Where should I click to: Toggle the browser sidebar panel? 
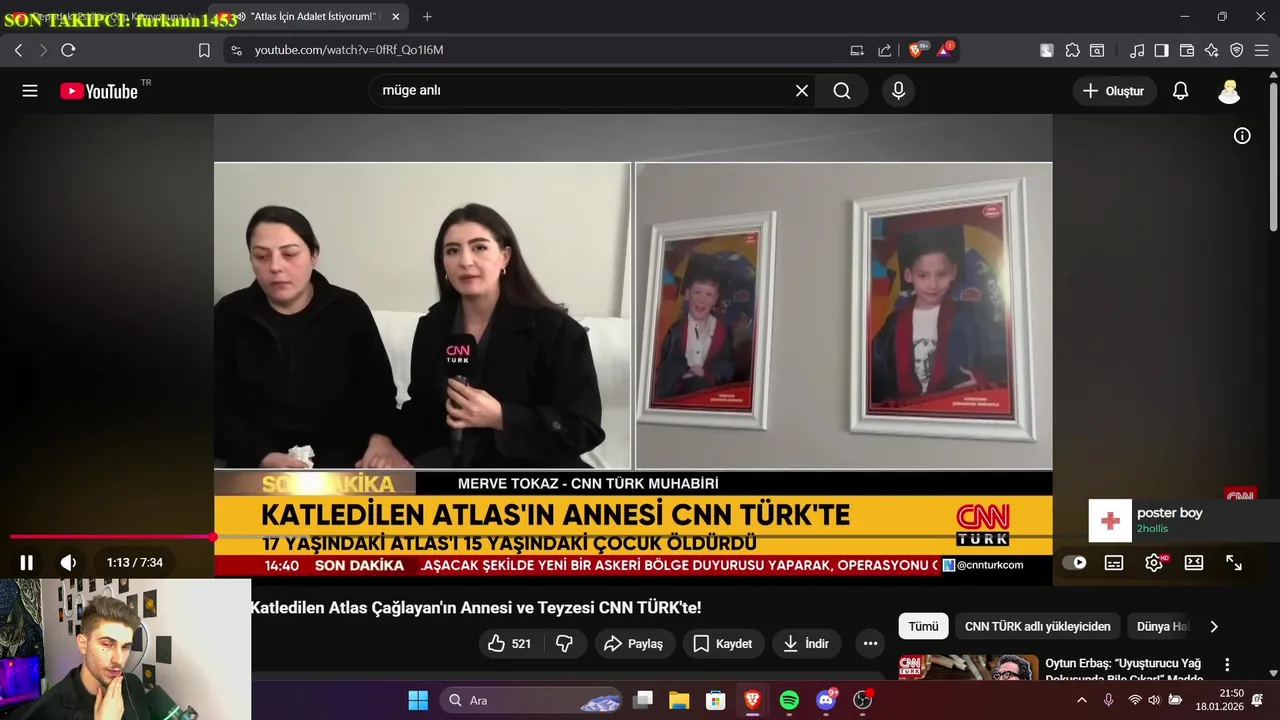(1162, 50)
